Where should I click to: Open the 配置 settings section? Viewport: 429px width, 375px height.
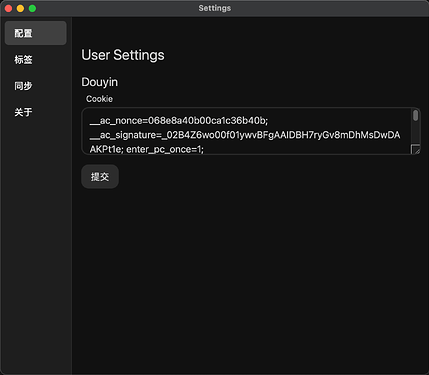click(x=35, y=33)
